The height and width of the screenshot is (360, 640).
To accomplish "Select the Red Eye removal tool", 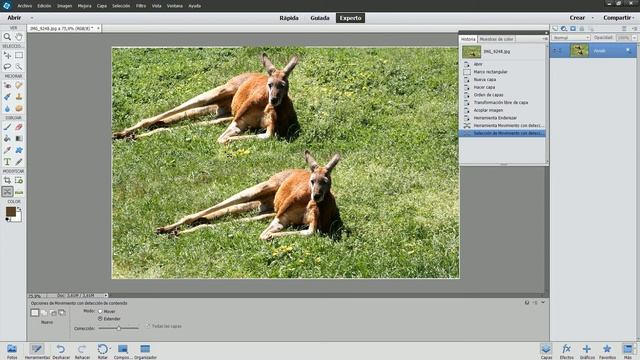I will tap(7, 85).
